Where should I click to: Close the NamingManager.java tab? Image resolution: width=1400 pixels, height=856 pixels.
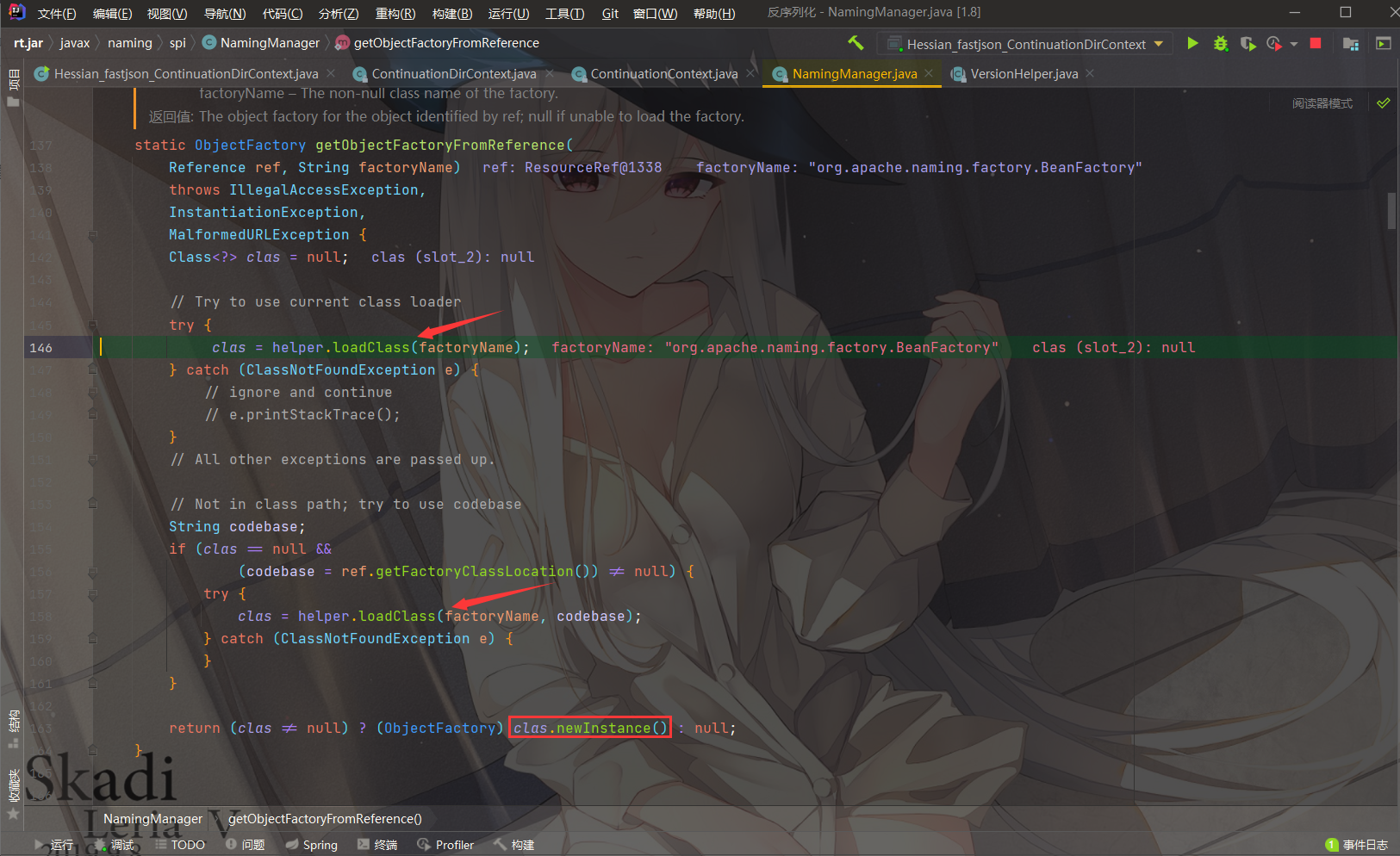pyautogui.click(x=929, y=74)
